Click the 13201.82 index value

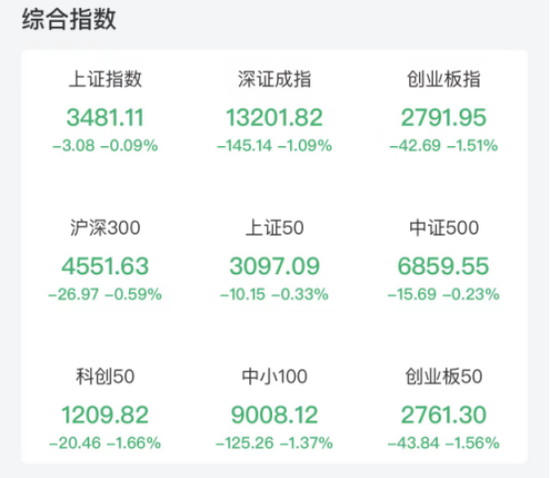(274, 117)
